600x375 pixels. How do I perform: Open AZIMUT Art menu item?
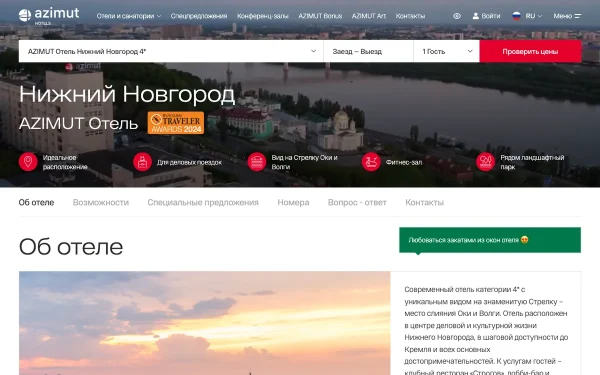pos(368,16)
